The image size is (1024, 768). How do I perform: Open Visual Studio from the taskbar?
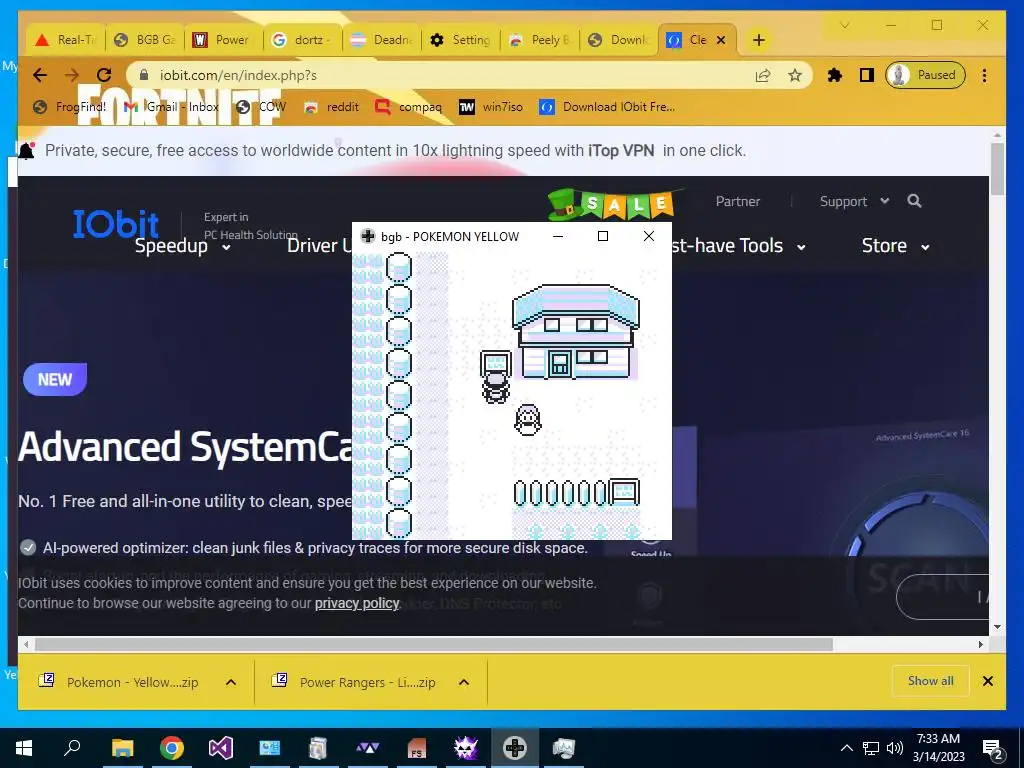coord(221,748)
